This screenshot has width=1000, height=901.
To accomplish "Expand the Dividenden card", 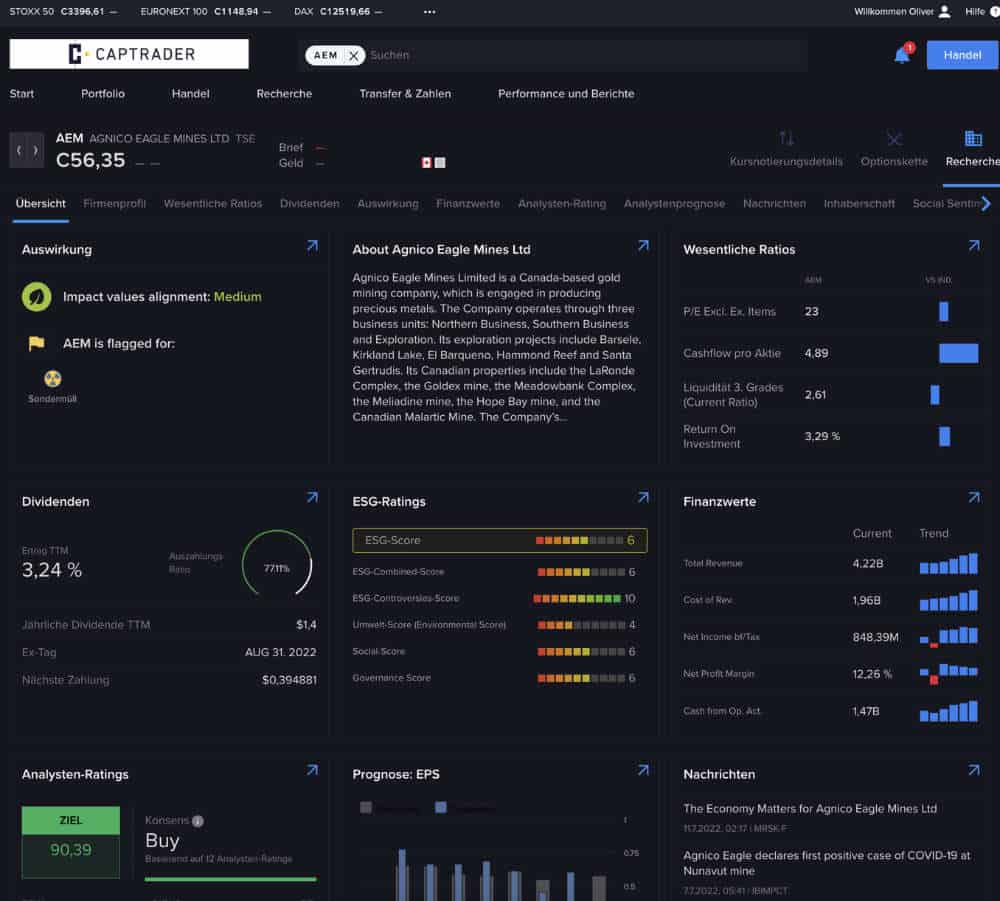I will (312, 498).
